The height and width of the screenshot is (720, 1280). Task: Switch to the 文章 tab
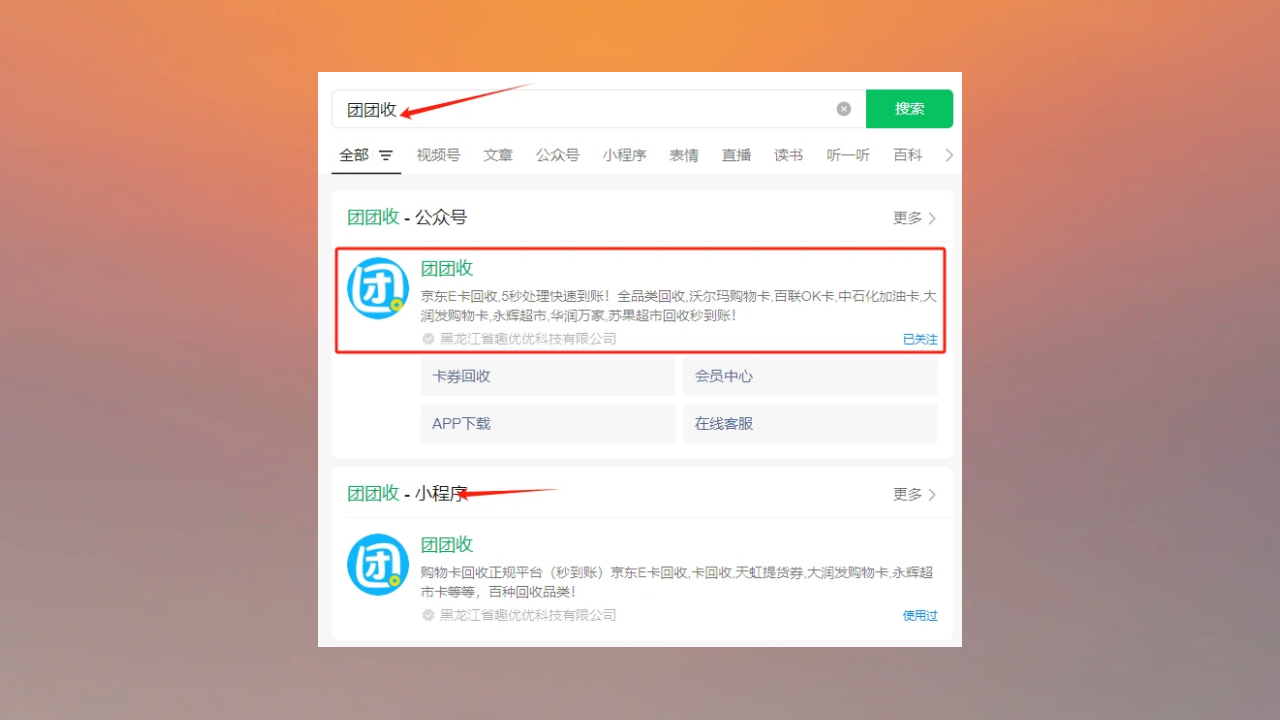click(x=498, y=155)
